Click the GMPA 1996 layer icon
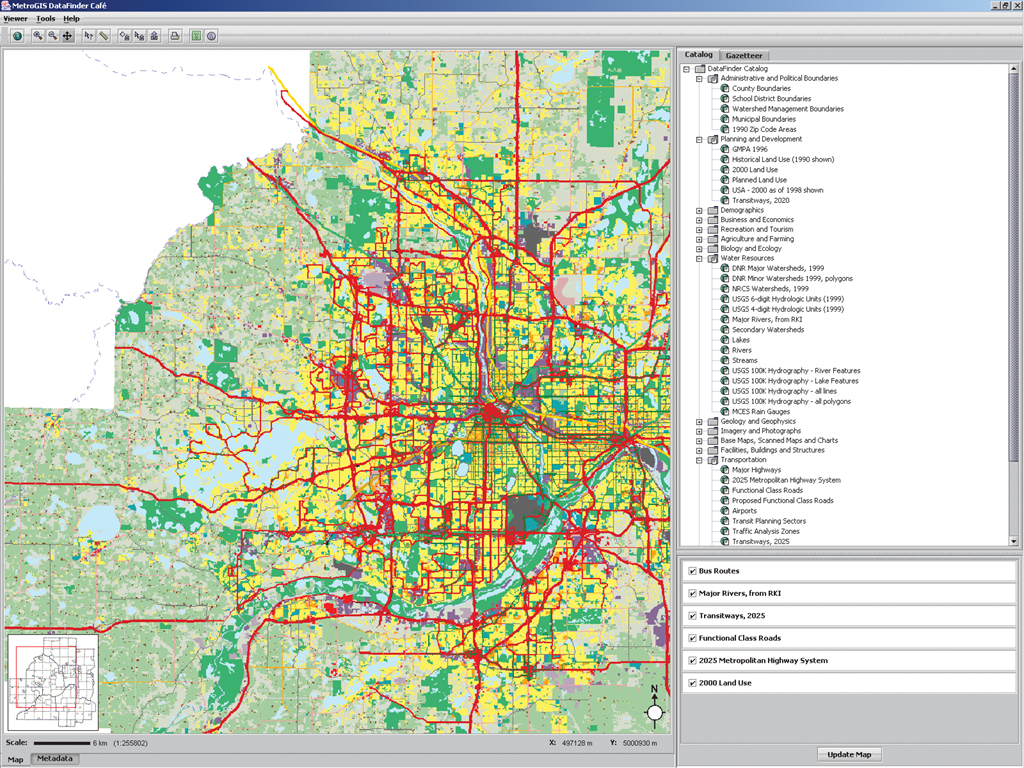 click(x=725, y=149)
